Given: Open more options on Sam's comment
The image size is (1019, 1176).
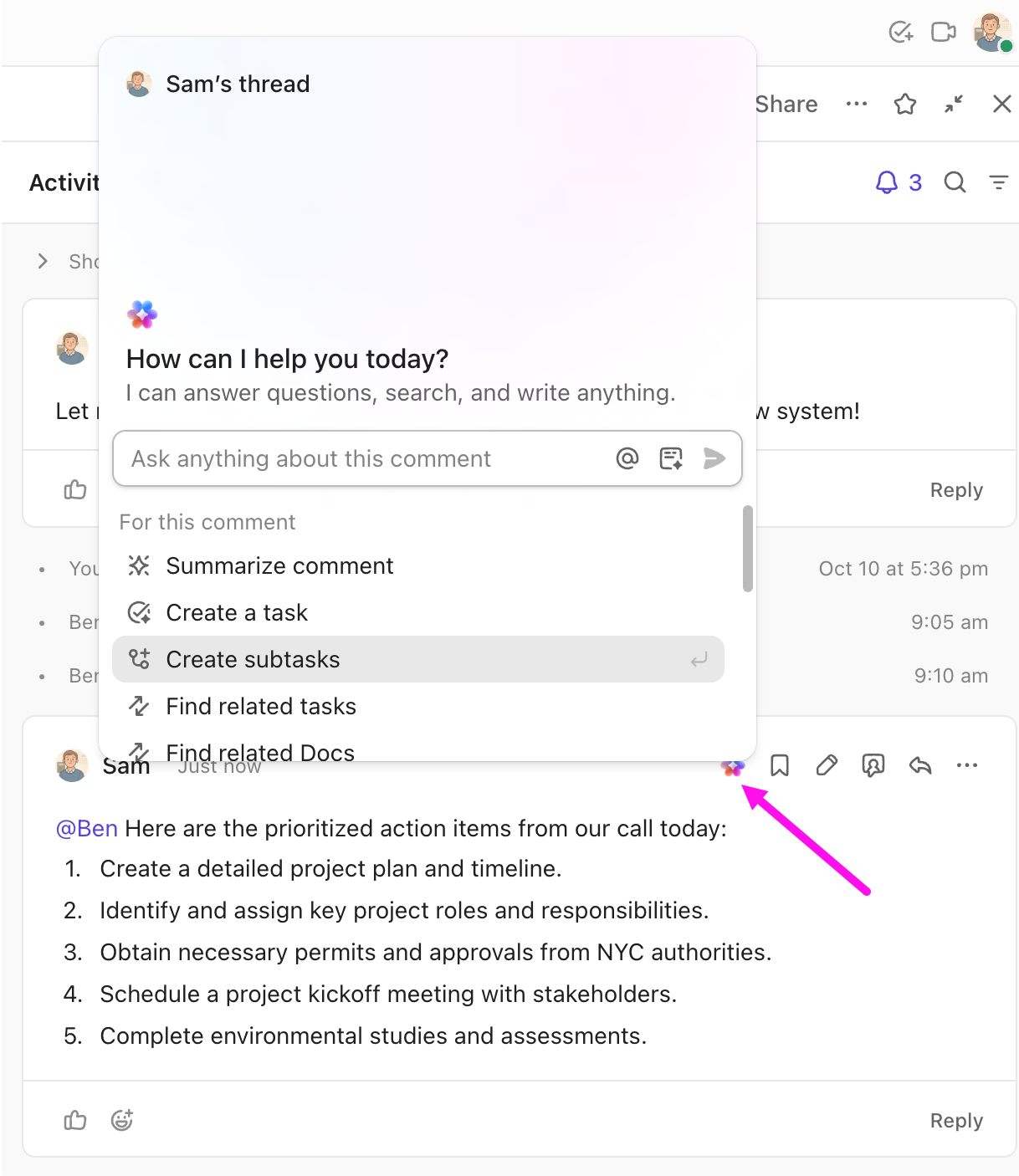Looking at the screenshot, I should pos(967,765).
